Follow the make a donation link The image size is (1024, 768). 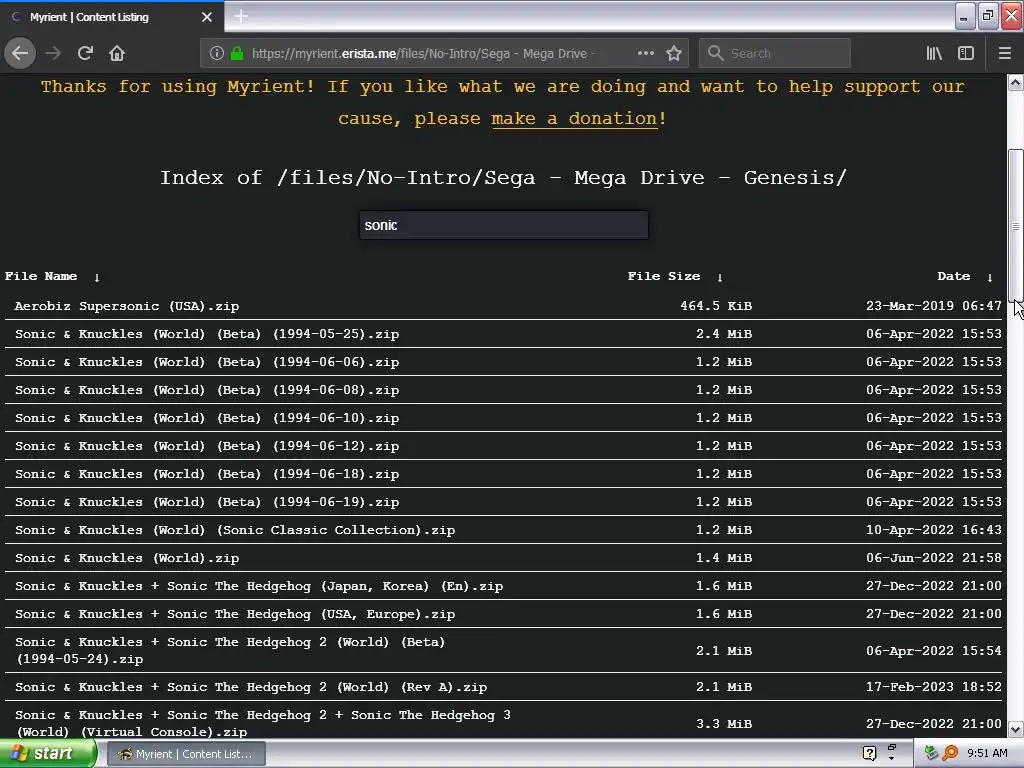574,119
